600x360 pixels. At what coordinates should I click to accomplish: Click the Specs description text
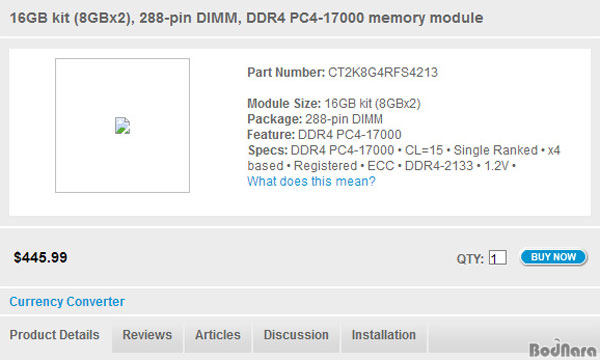[x=404, y=158]
